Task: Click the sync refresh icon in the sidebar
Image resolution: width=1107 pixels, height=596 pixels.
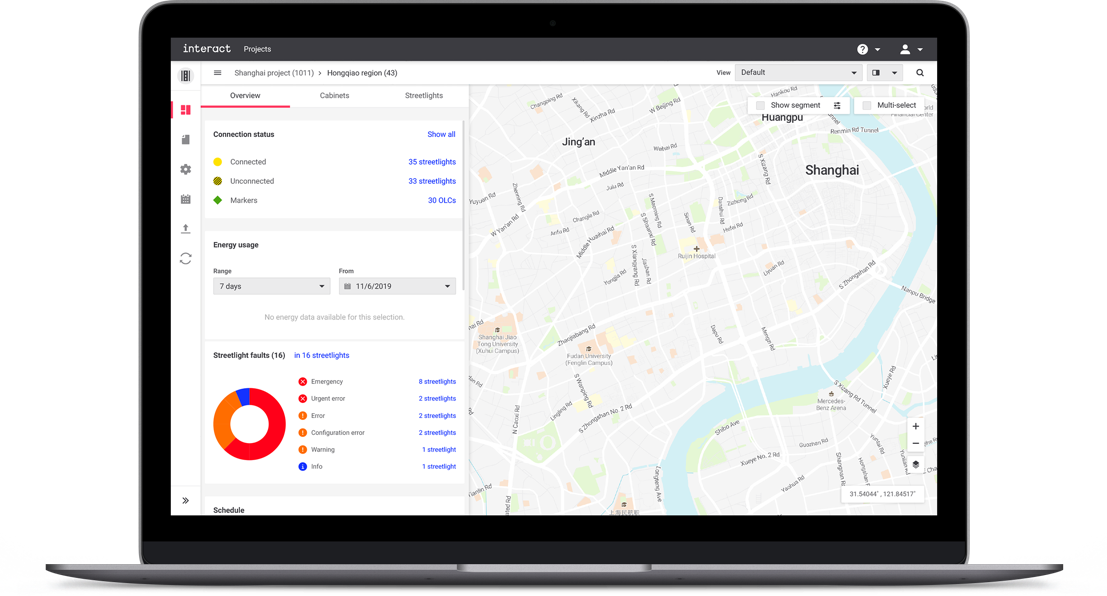Action: click(x=186, y=258)
